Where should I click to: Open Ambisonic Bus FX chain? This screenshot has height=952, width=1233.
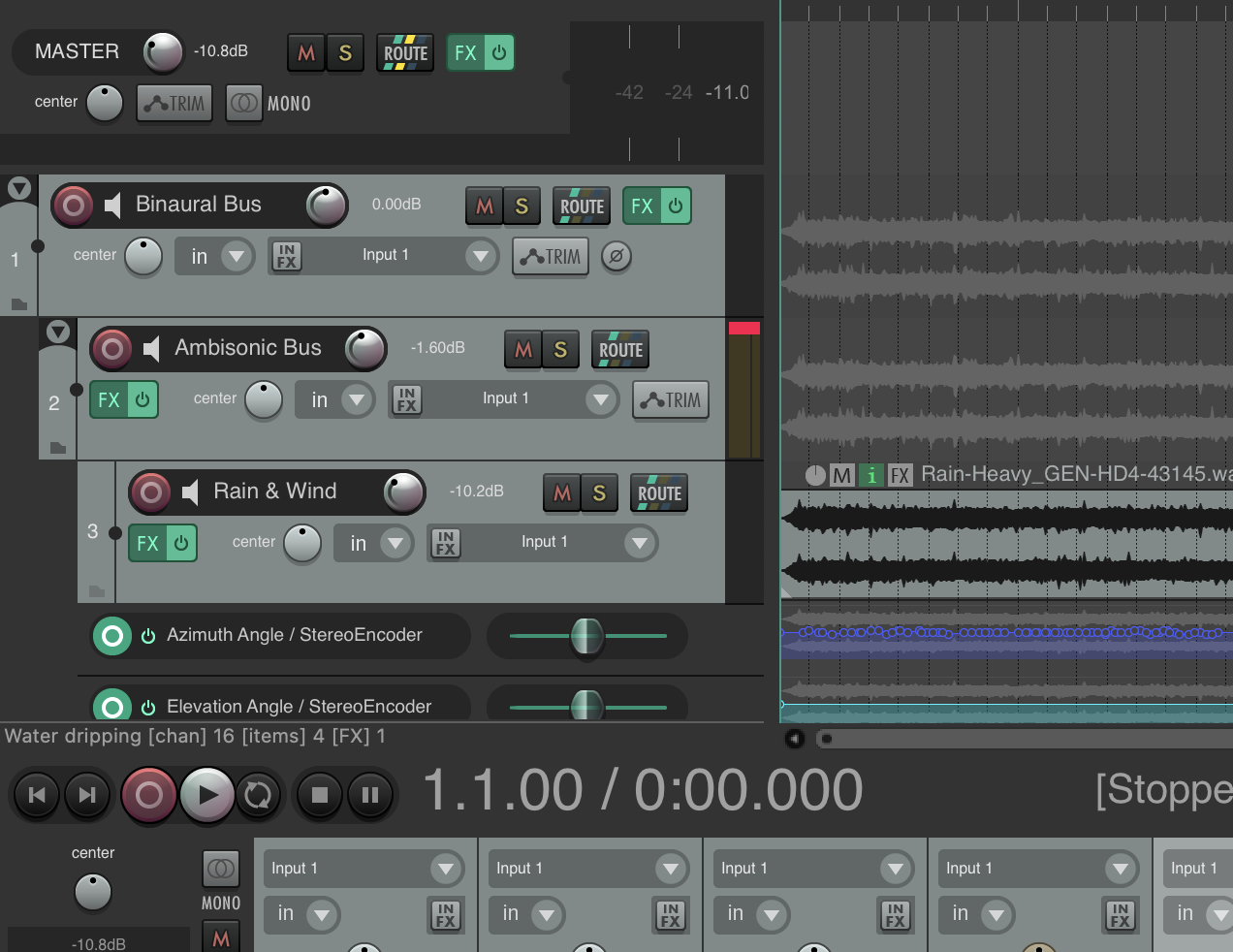(x=109, y=399)
